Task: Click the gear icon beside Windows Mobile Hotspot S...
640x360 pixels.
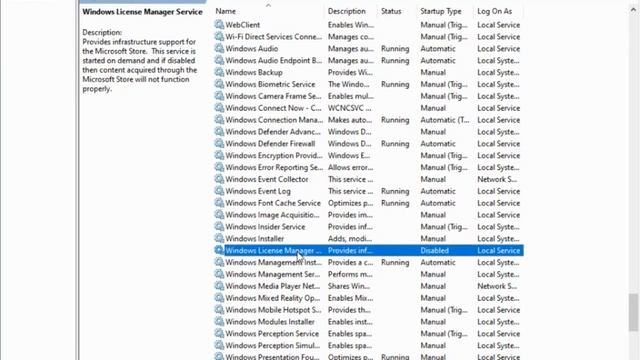Action: [219, 309]
